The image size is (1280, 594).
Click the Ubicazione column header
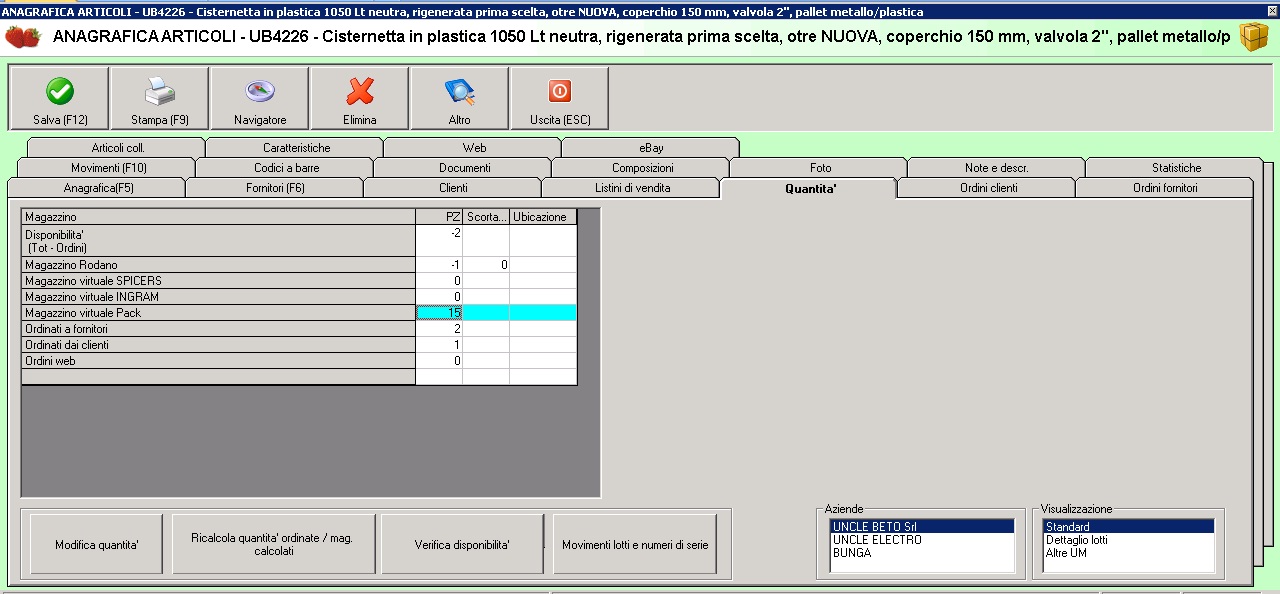[x=543, y=217]
